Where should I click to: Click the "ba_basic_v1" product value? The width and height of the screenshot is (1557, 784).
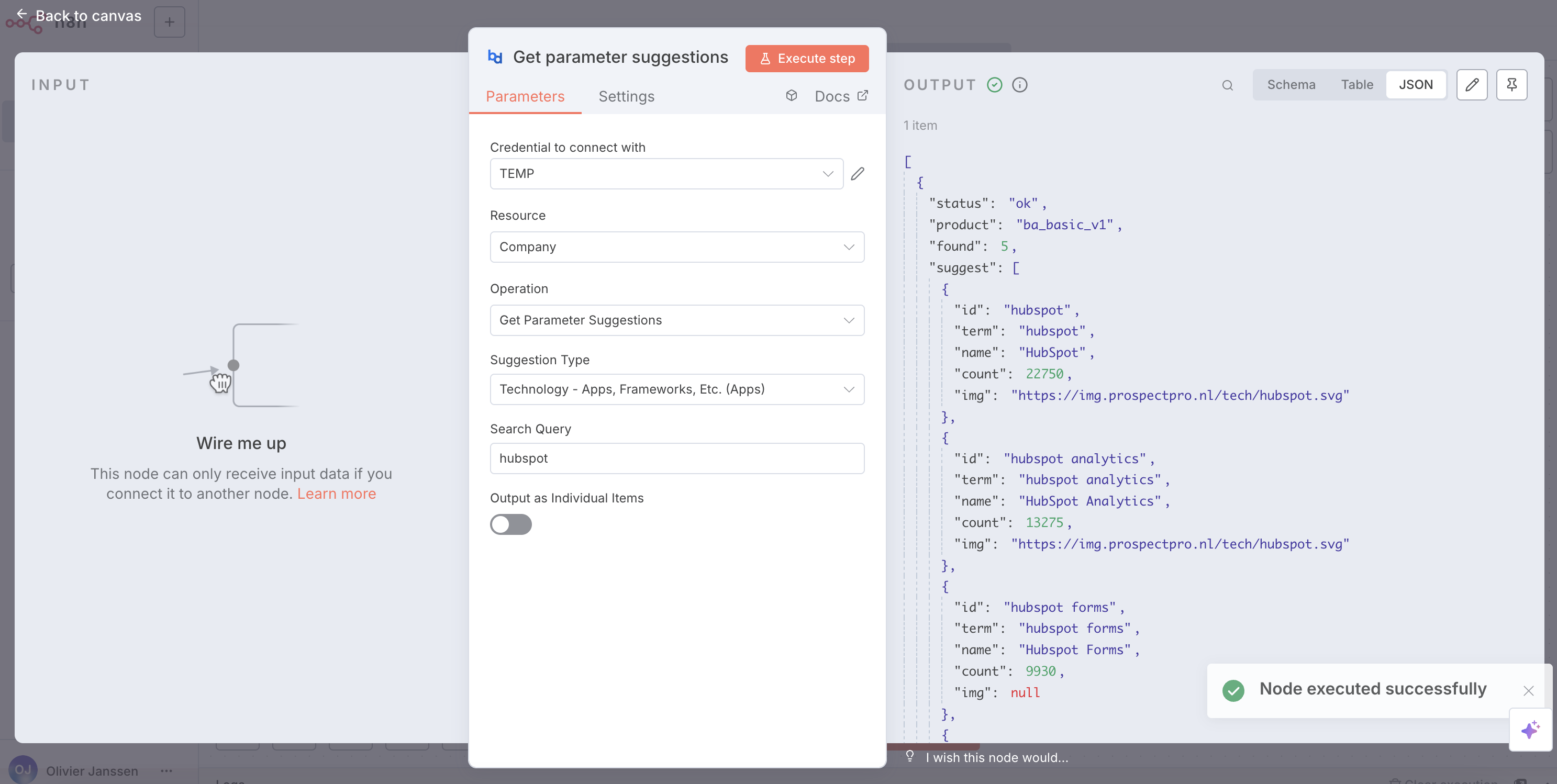[1064, 225]
